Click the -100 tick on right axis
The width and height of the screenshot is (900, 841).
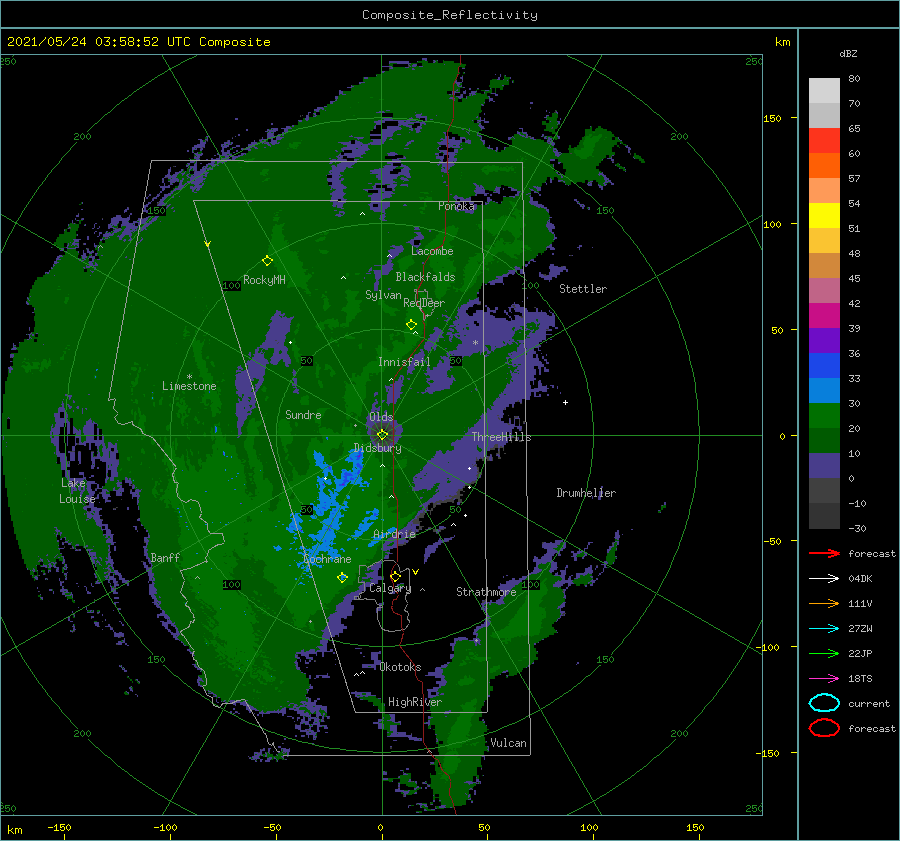(x=767, y=647)
